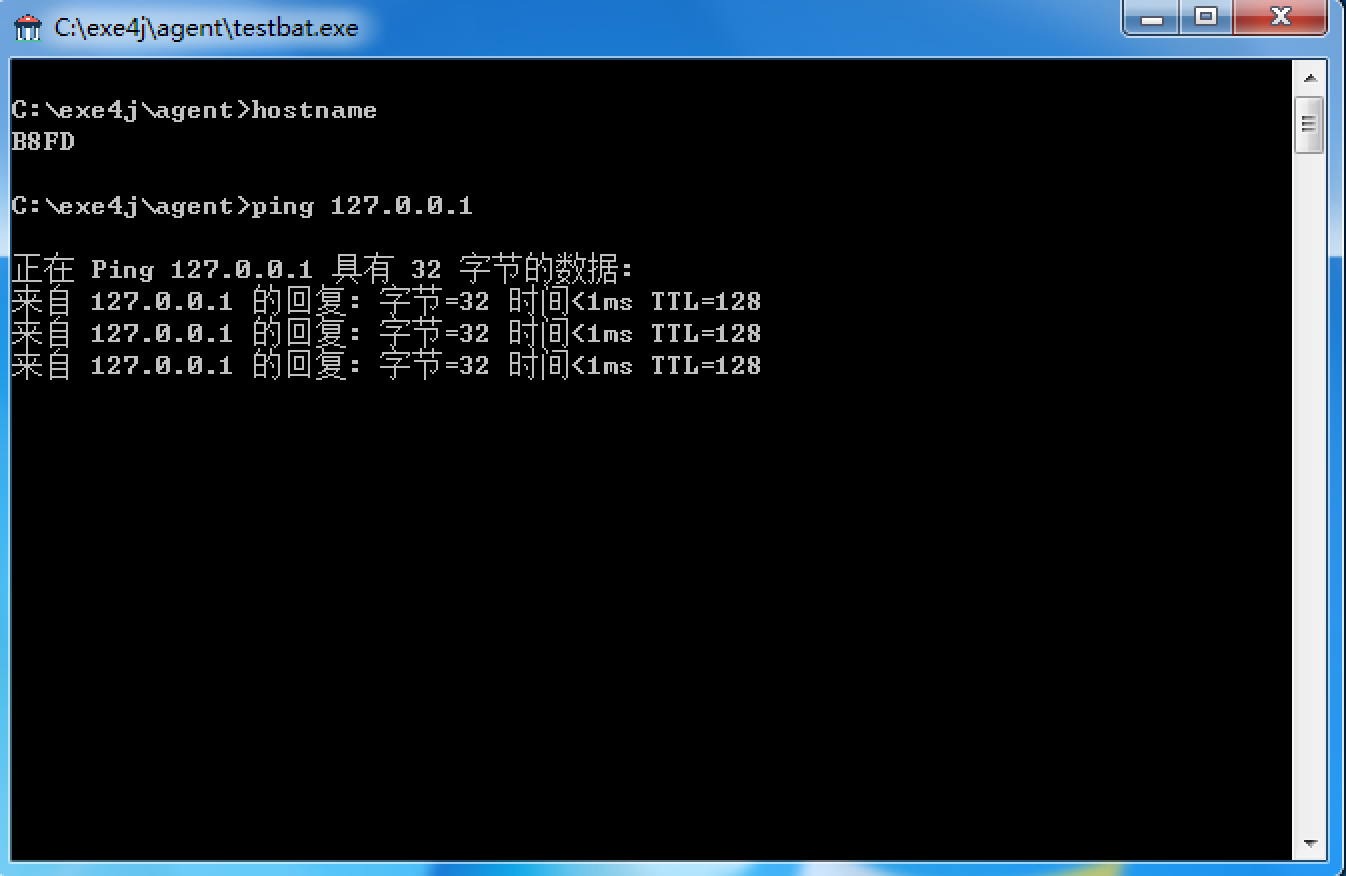Click the scrollbar track below the thumb

(x=1310, y=500)
